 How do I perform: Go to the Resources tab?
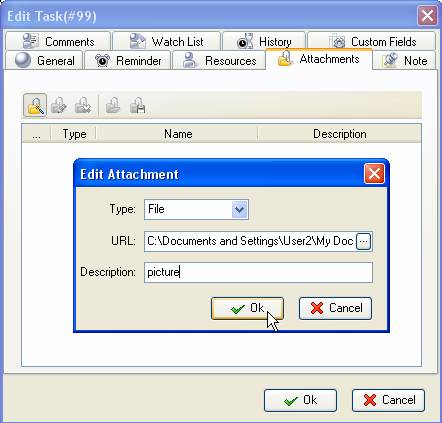[x=219, y=61]
